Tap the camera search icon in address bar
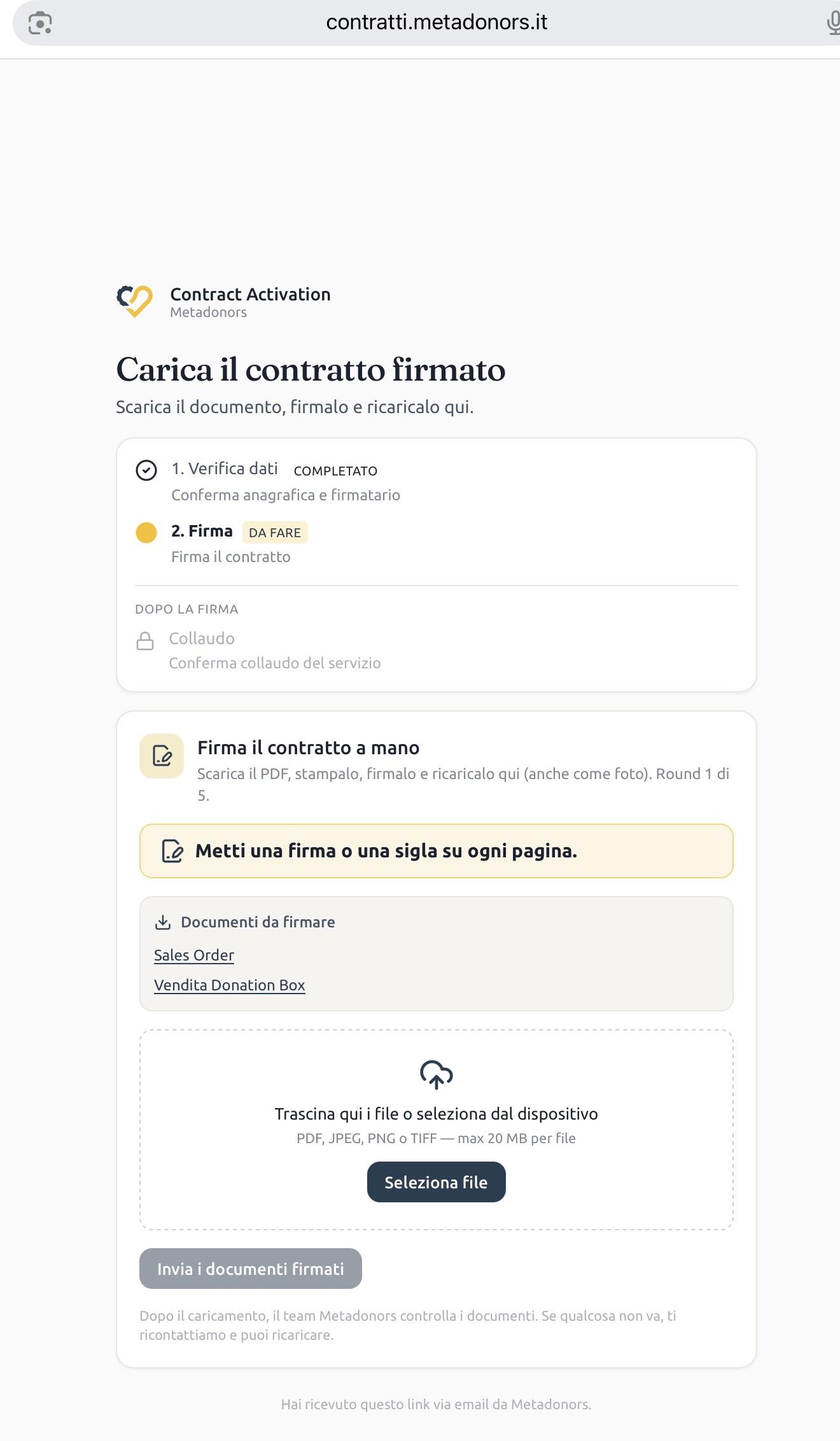This screenshot has height=1441, width=840. coord(40,24)
